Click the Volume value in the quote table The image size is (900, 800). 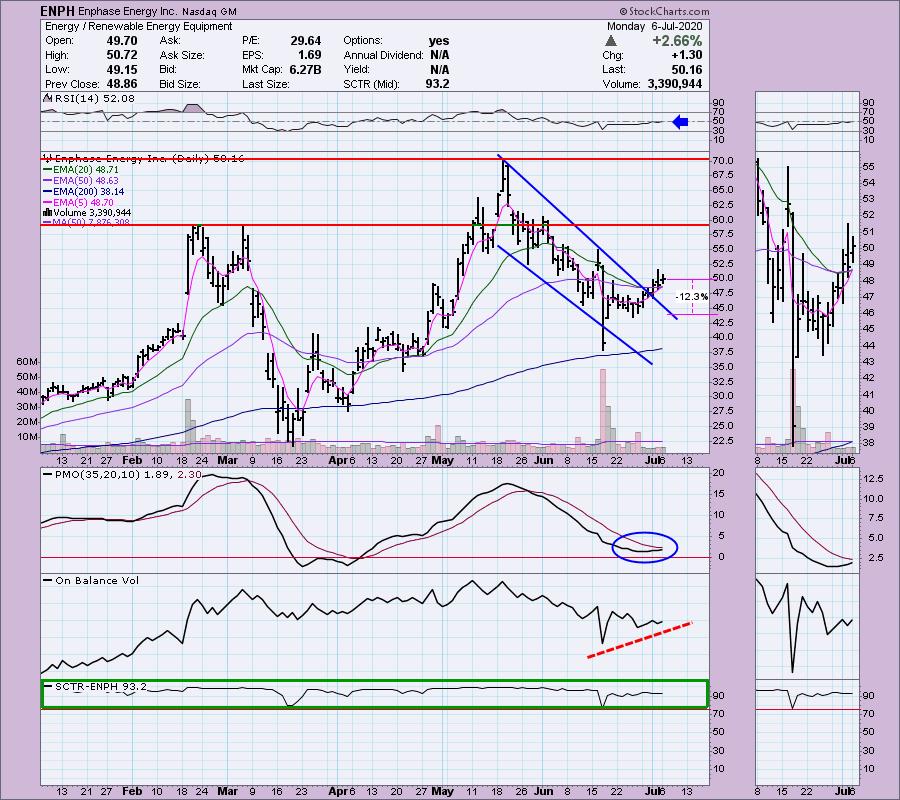pos(675,84)
